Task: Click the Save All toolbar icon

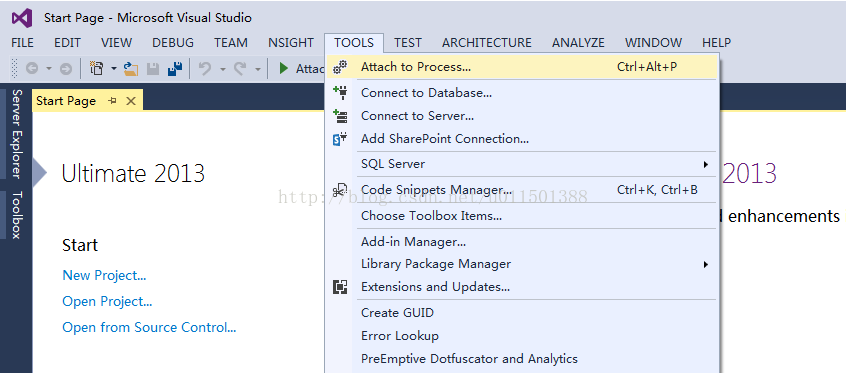Action: point(175,69)
